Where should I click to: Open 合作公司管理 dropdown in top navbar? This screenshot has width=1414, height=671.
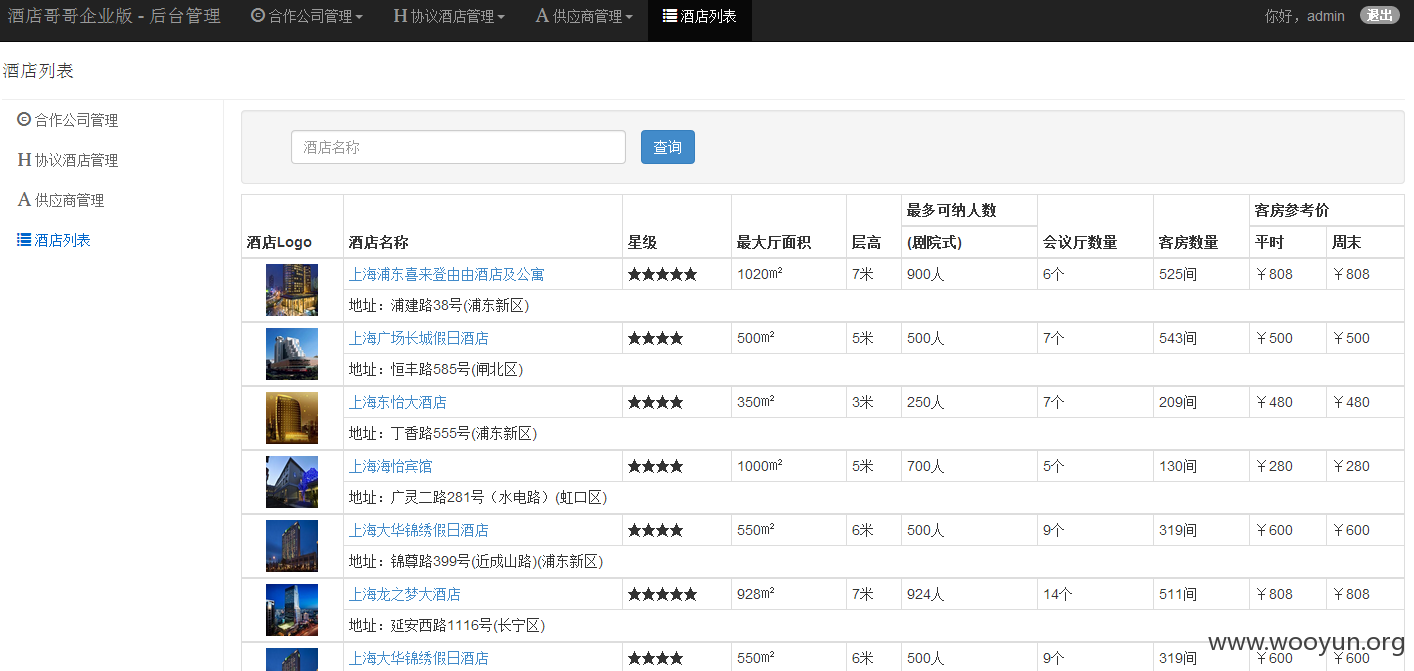pyautogui.click(x=307, y=16)
